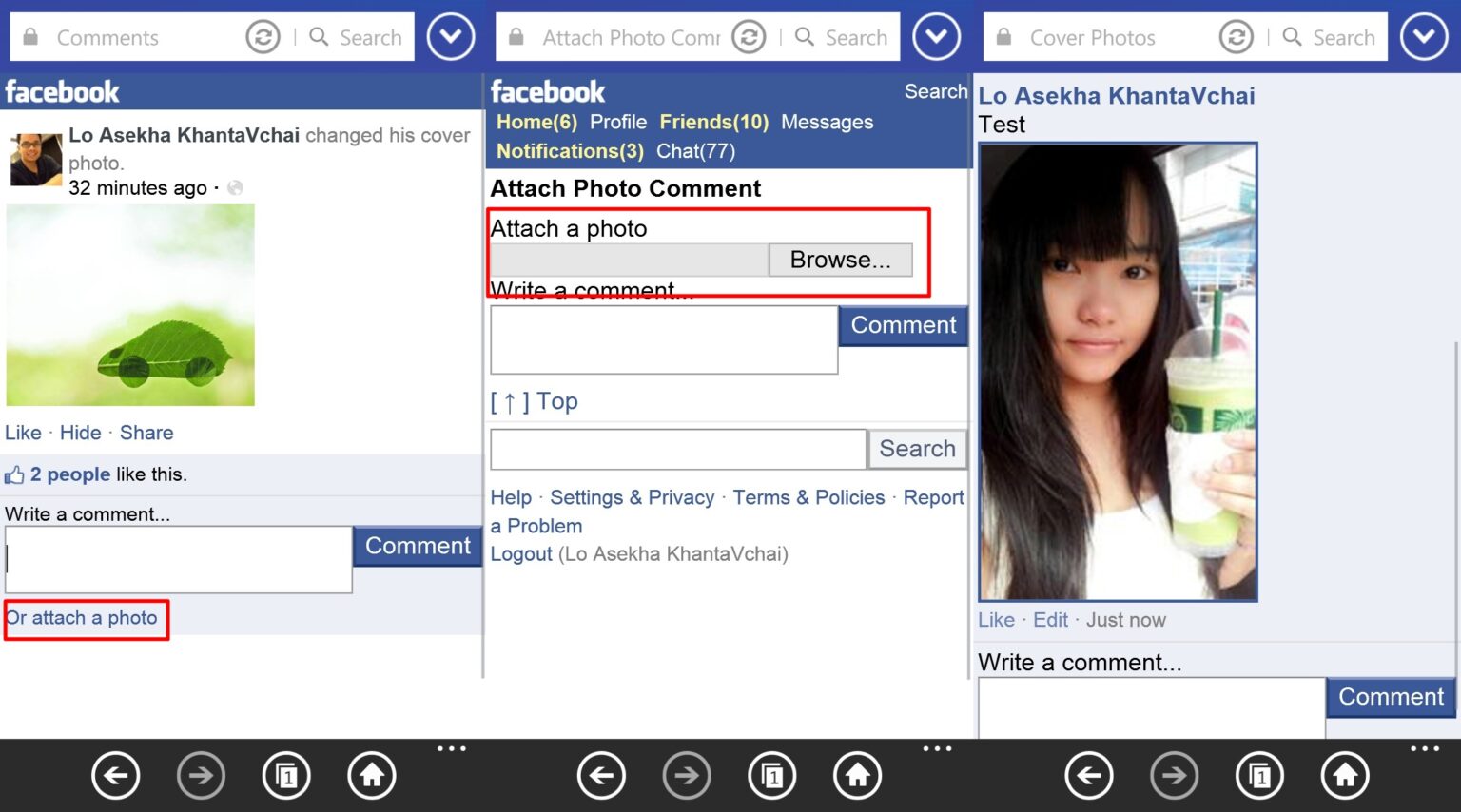Click refresh icon in Comments address bar

[x=263, y=37]
